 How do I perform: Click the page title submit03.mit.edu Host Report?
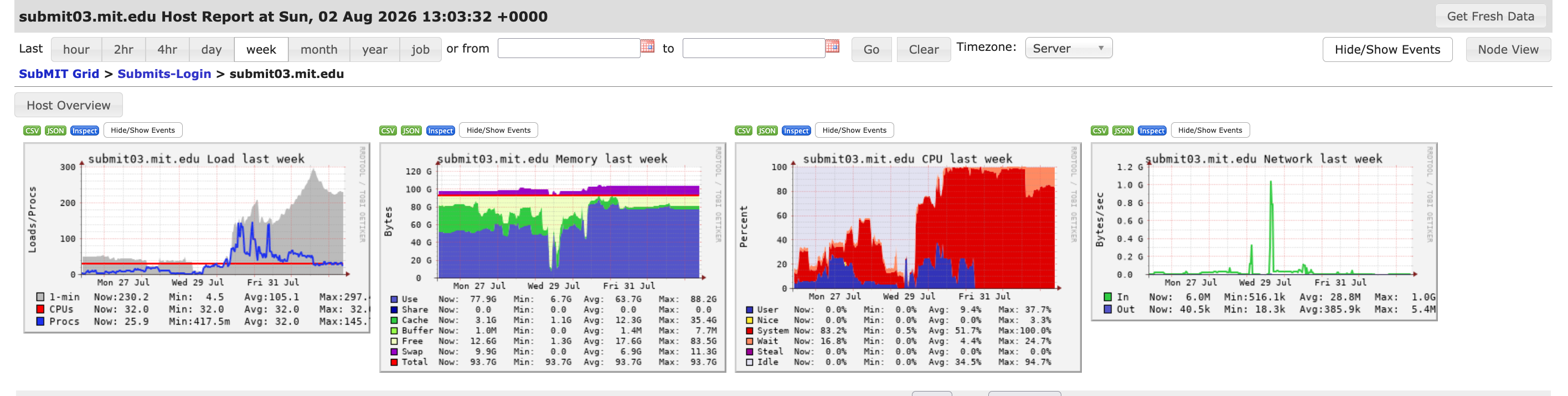(283, 17)
